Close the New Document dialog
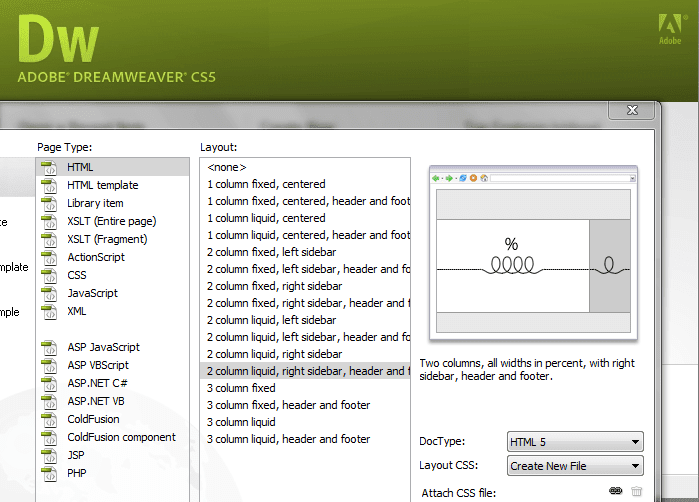Viewport: 699px width, 502px height. 632,110
